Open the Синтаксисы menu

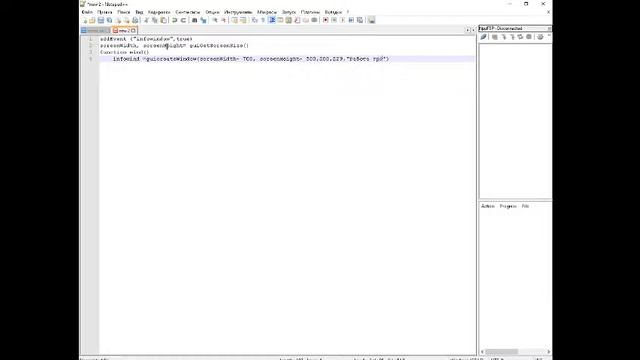(x=188, y=12)
